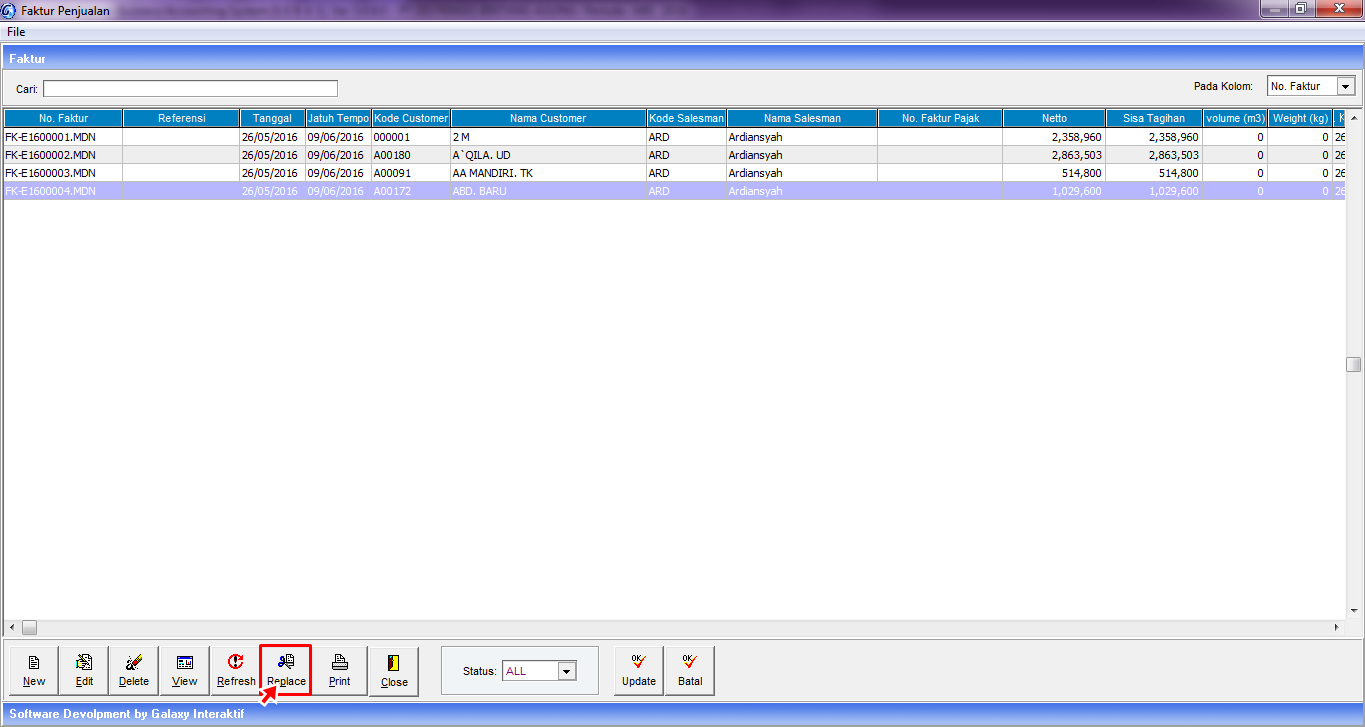Image resolution: width=1365 pixels, height=727 pixels.
Task: Click the Netto column header
Action: point(1054,118)
